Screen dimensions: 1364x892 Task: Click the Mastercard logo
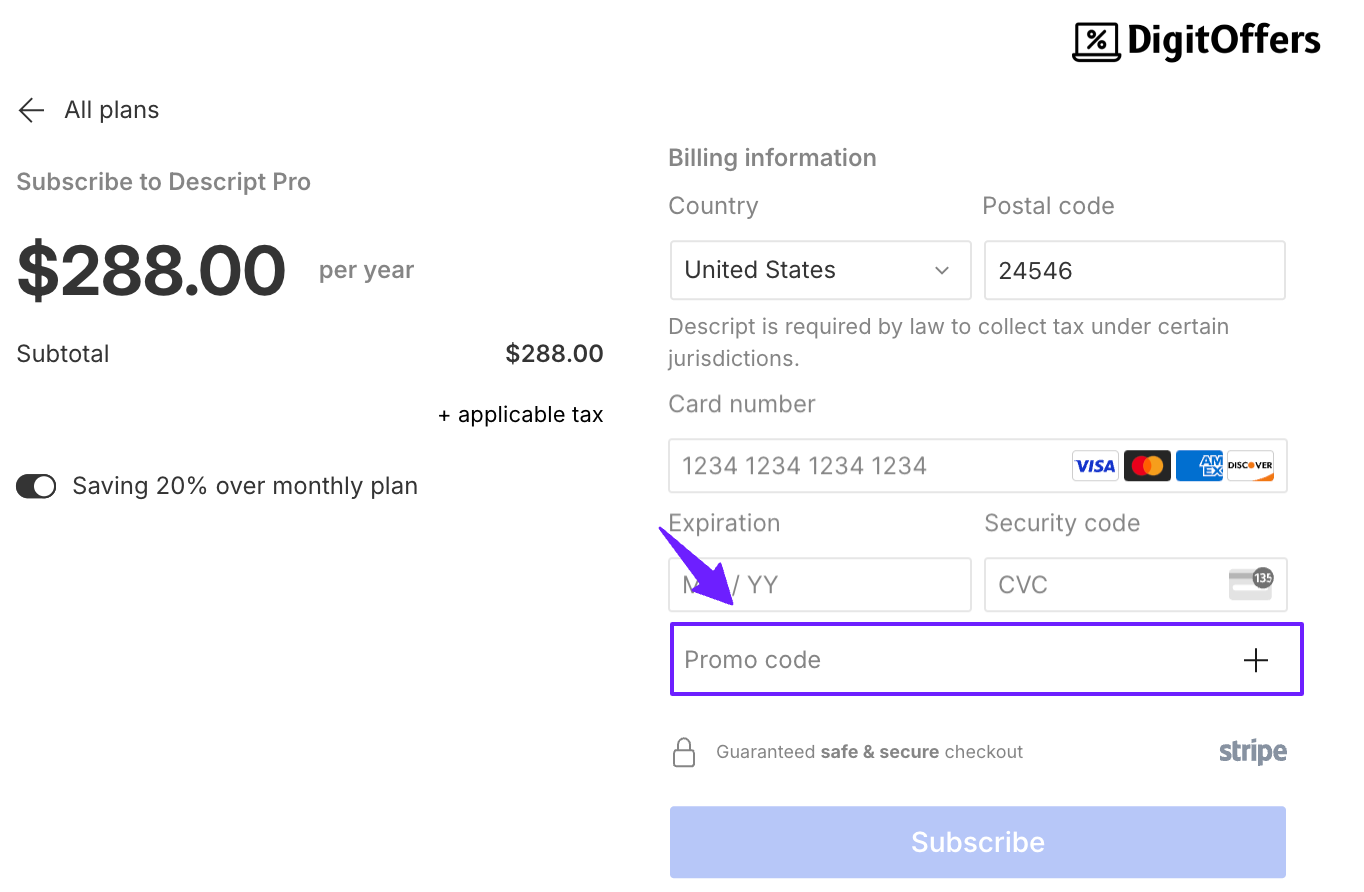pyautogui.click(x=1147, y=466)
